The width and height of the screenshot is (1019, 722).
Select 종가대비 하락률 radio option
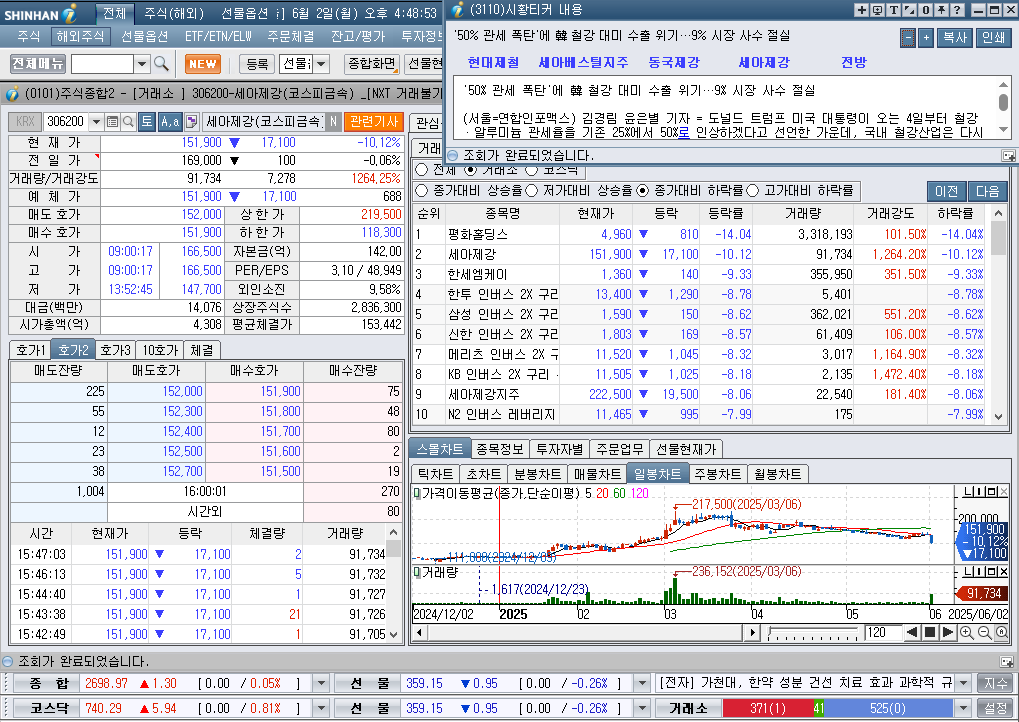click(643, 190)
